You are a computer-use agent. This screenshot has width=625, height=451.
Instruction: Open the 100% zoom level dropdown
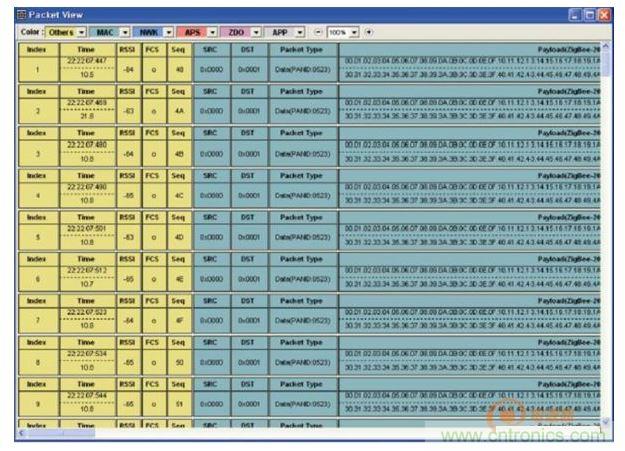pos(354,32)
